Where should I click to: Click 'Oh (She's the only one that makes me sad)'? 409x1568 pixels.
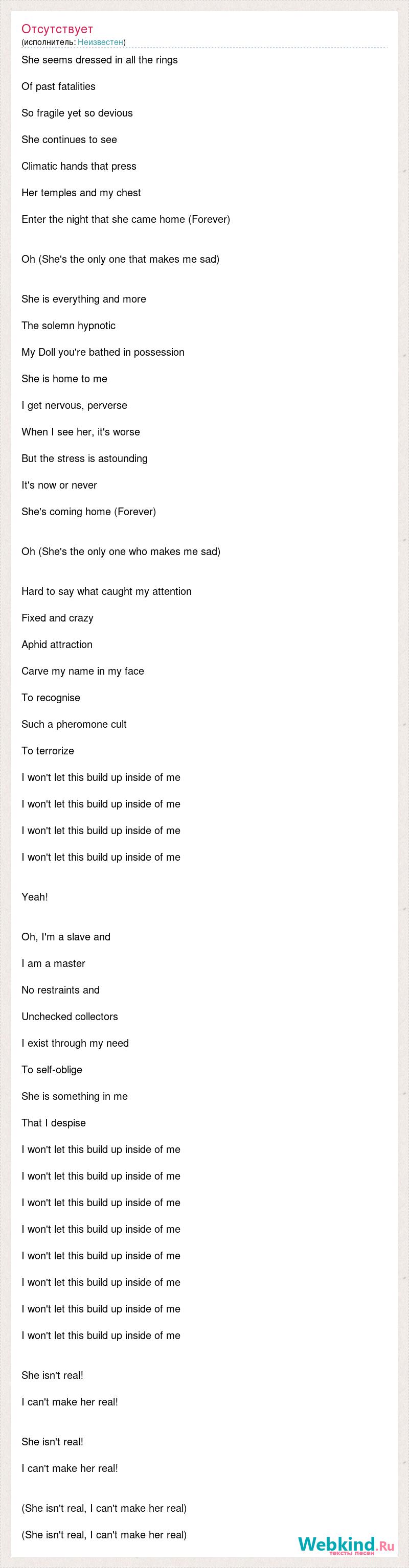[x=121, y=259]
